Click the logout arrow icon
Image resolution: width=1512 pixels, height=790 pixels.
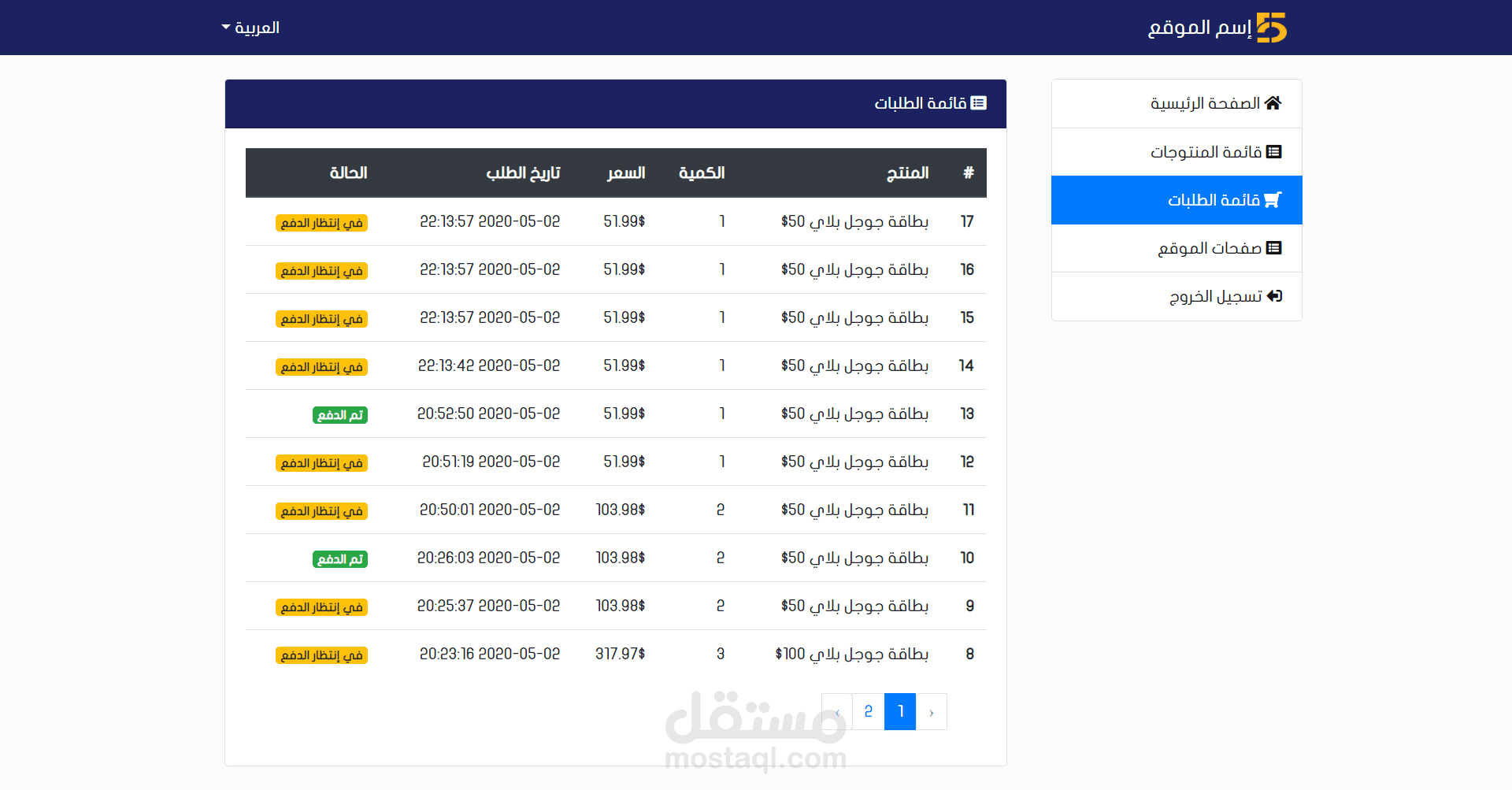1274,296
